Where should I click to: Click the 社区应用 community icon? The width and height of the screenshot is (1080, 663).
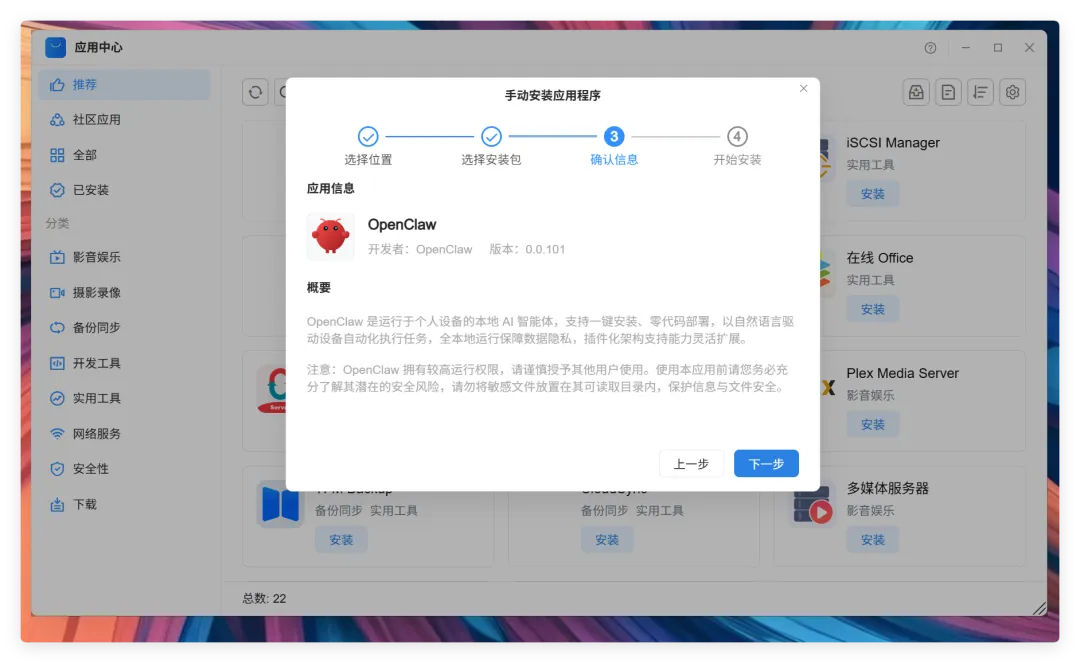coord(57,119)
